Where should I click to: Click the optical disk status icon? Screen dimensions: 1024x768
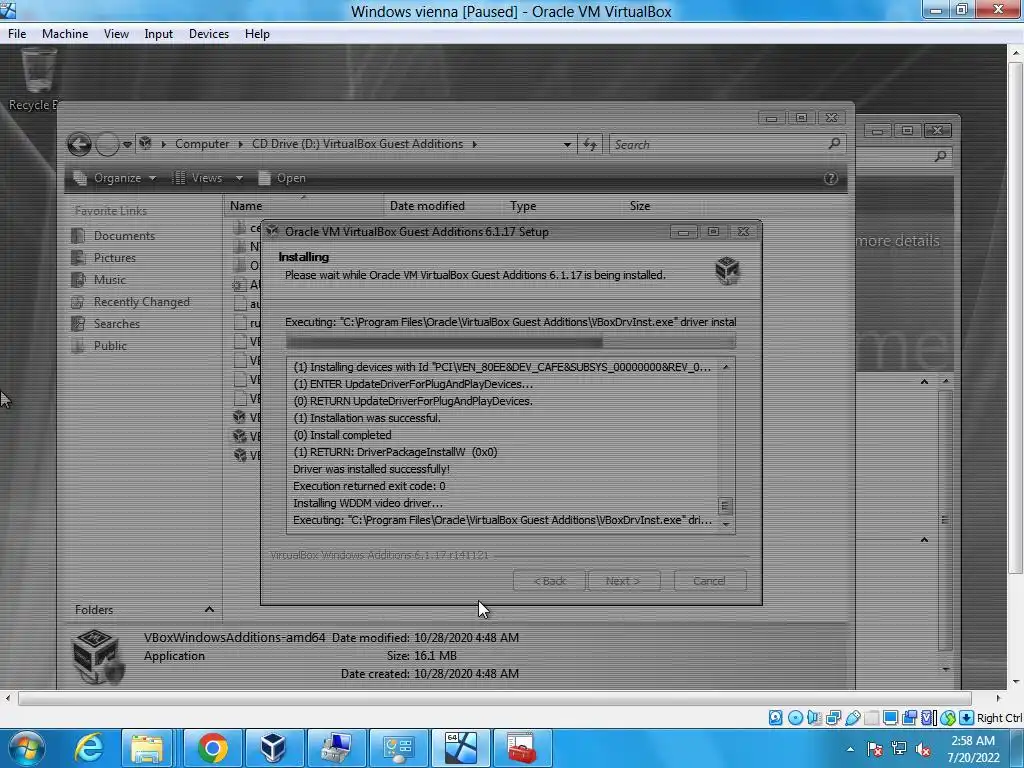[x=795, y=718]
